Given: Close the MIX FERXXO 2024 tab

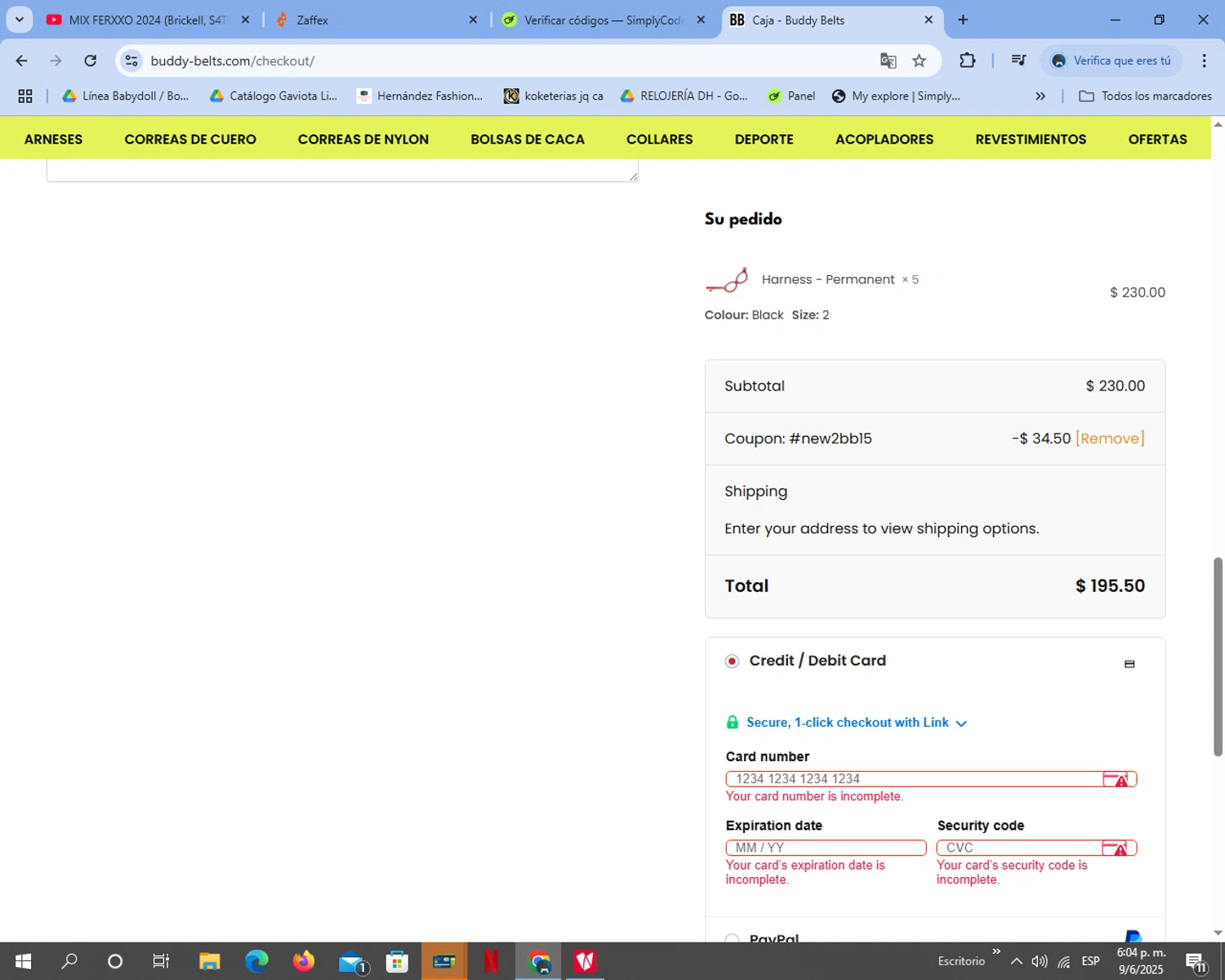Looking at the screenshot, I should (245, 20).
